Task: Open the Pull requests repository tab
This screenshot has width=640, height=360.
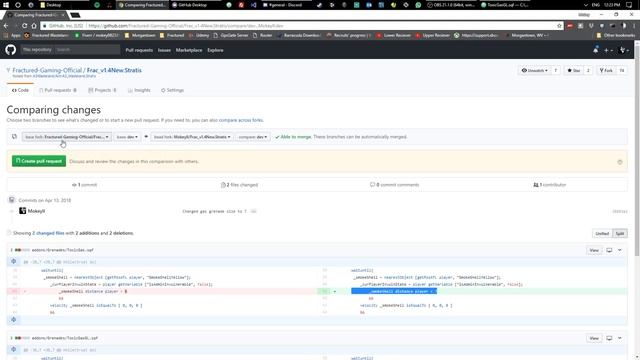Action: (x=58, y=90)
